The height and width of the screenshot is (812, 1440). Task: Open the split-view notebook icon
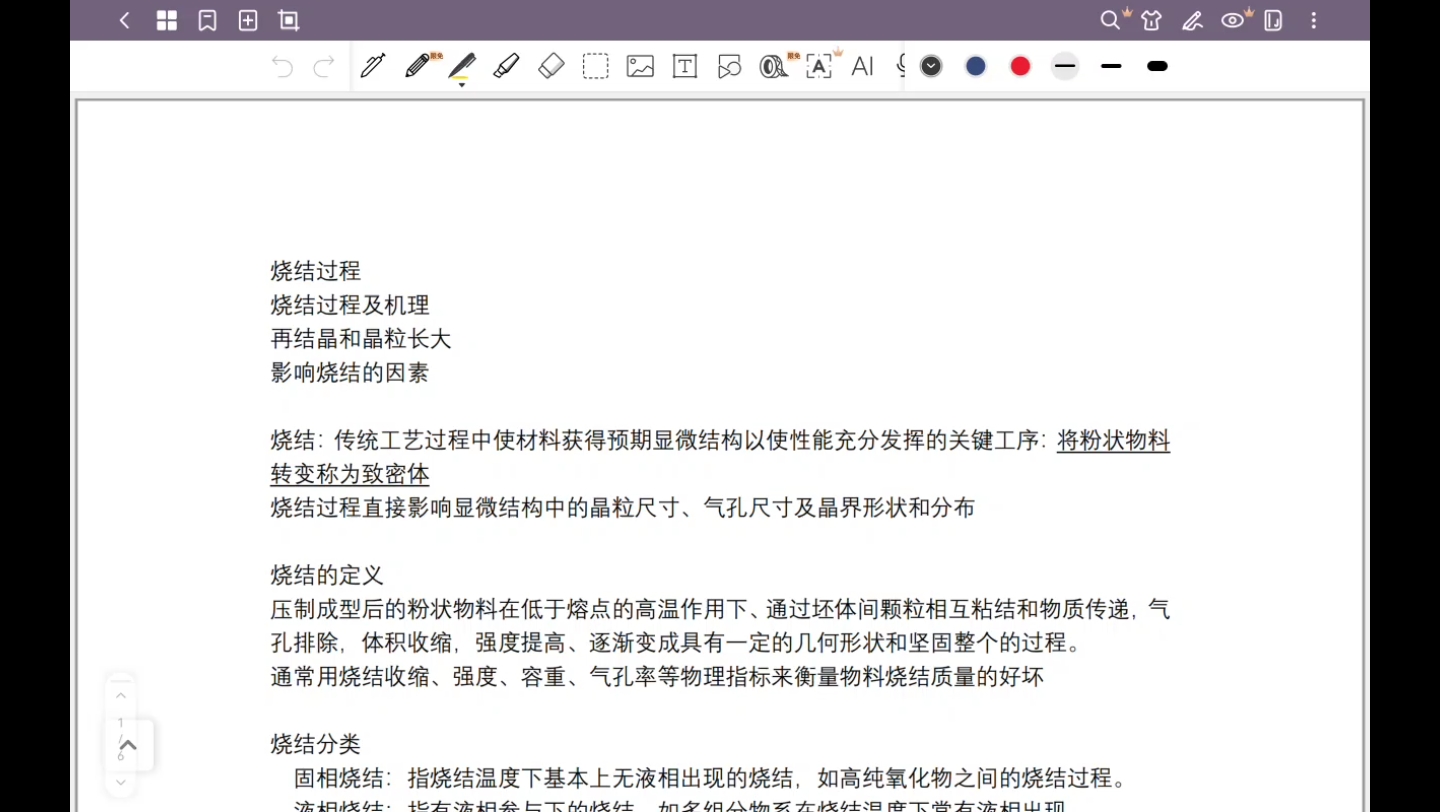coord(1273,20)
